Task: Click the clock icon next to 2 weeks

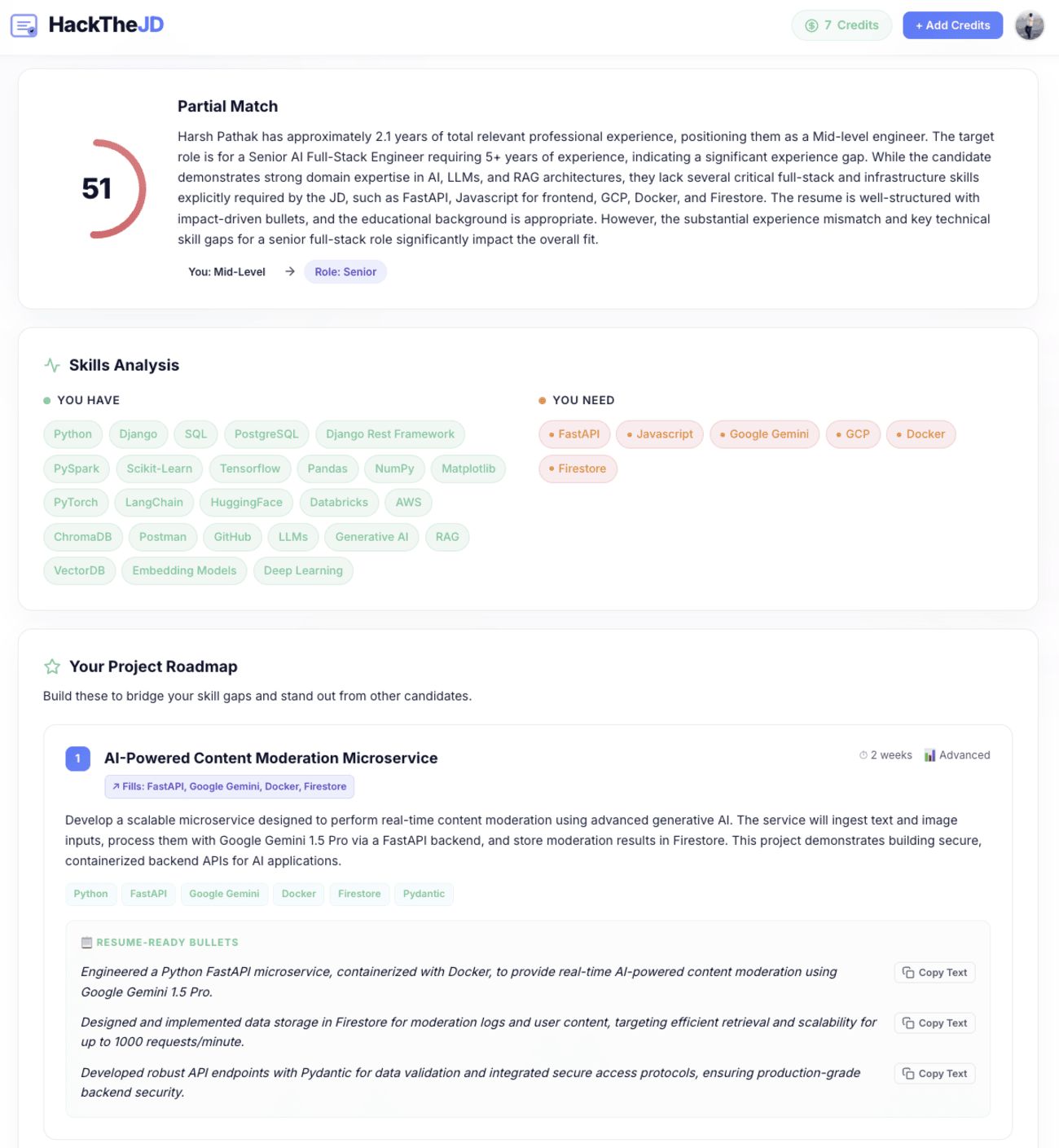Action: tap(862, 755)
